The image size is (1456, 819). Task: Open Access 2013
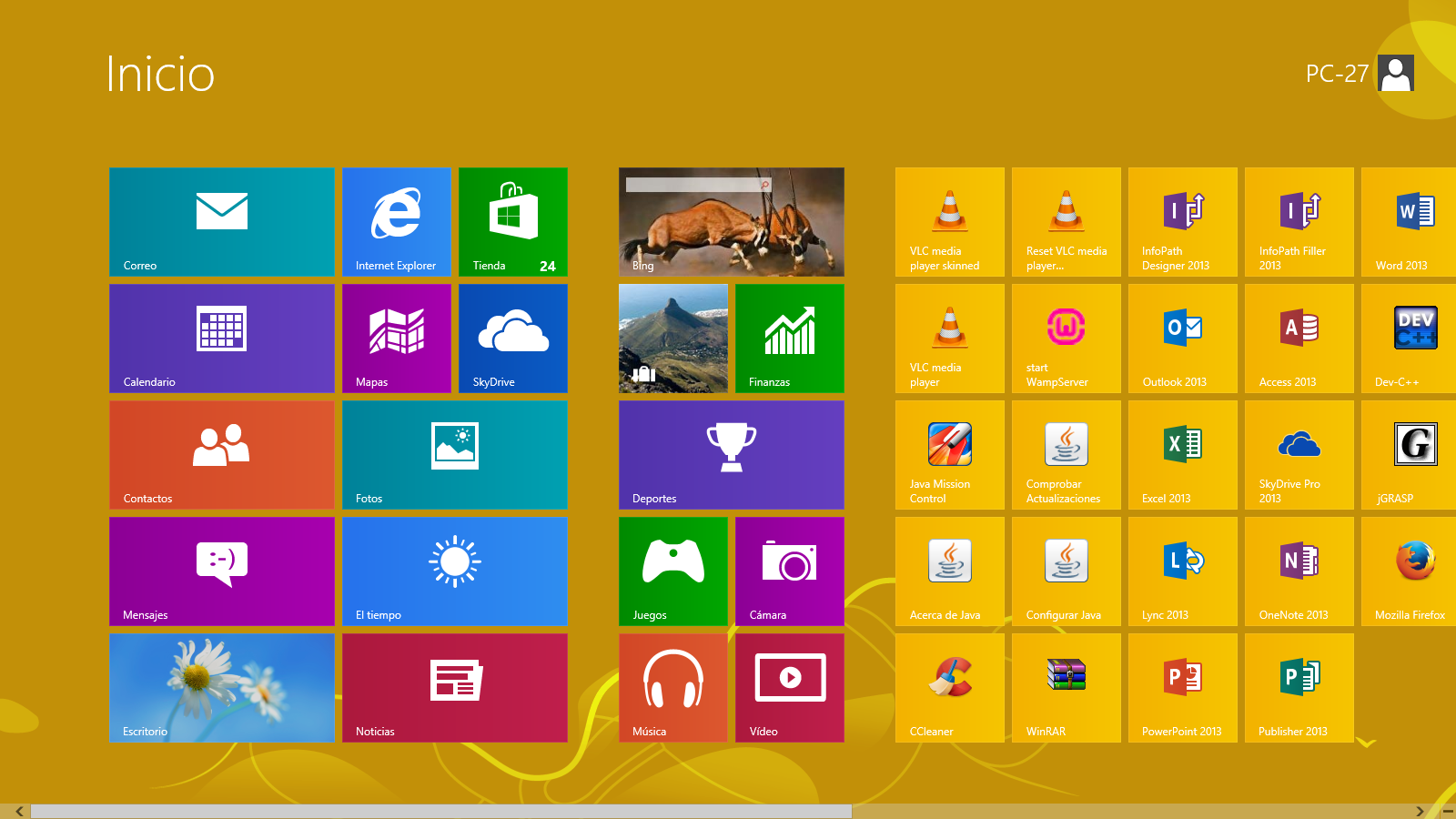[1299, 339]
